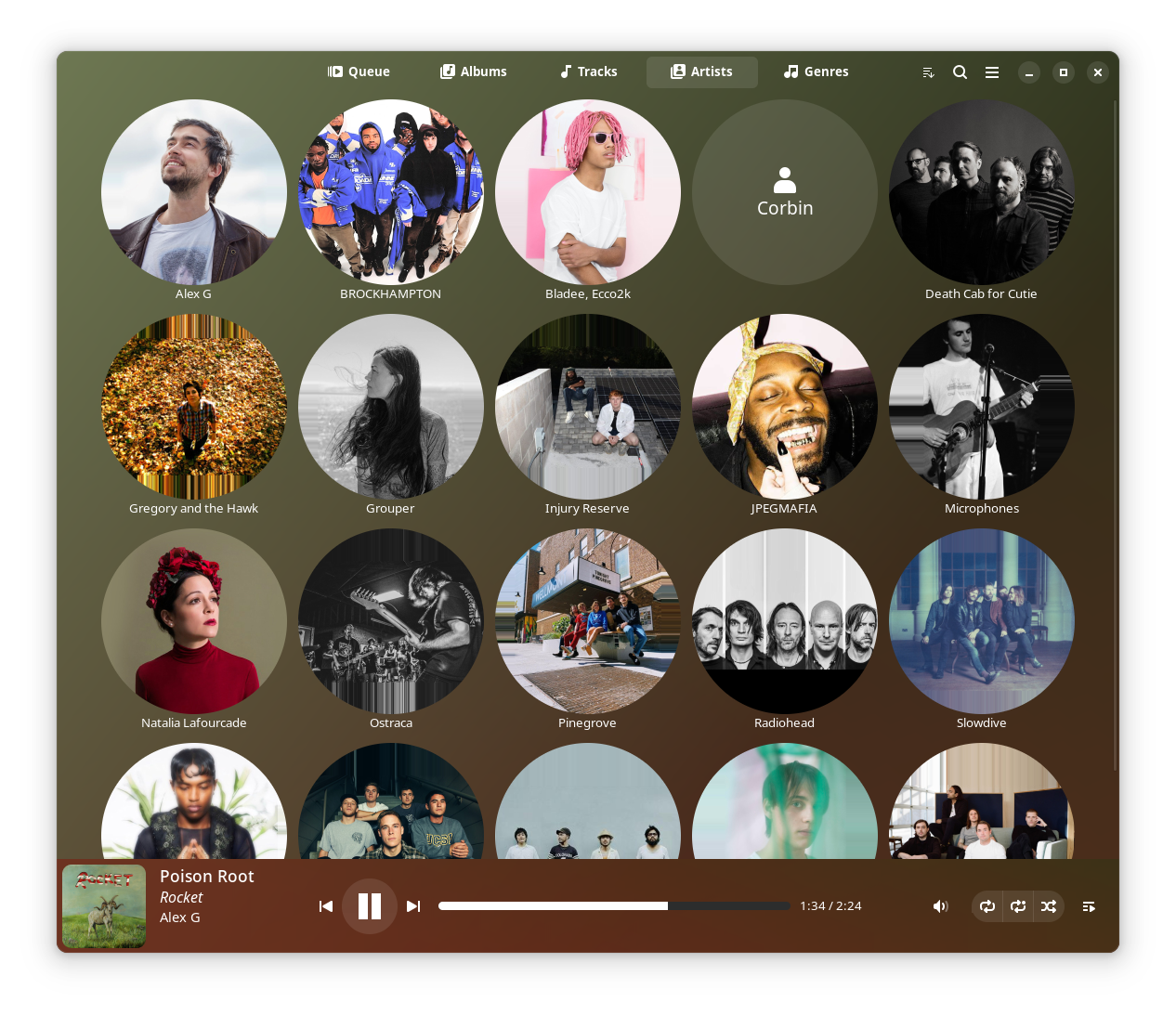Open the BROCKHAMPTON artist photo
Viewport: 1176px width, 1015px height.
pos(391,192)
